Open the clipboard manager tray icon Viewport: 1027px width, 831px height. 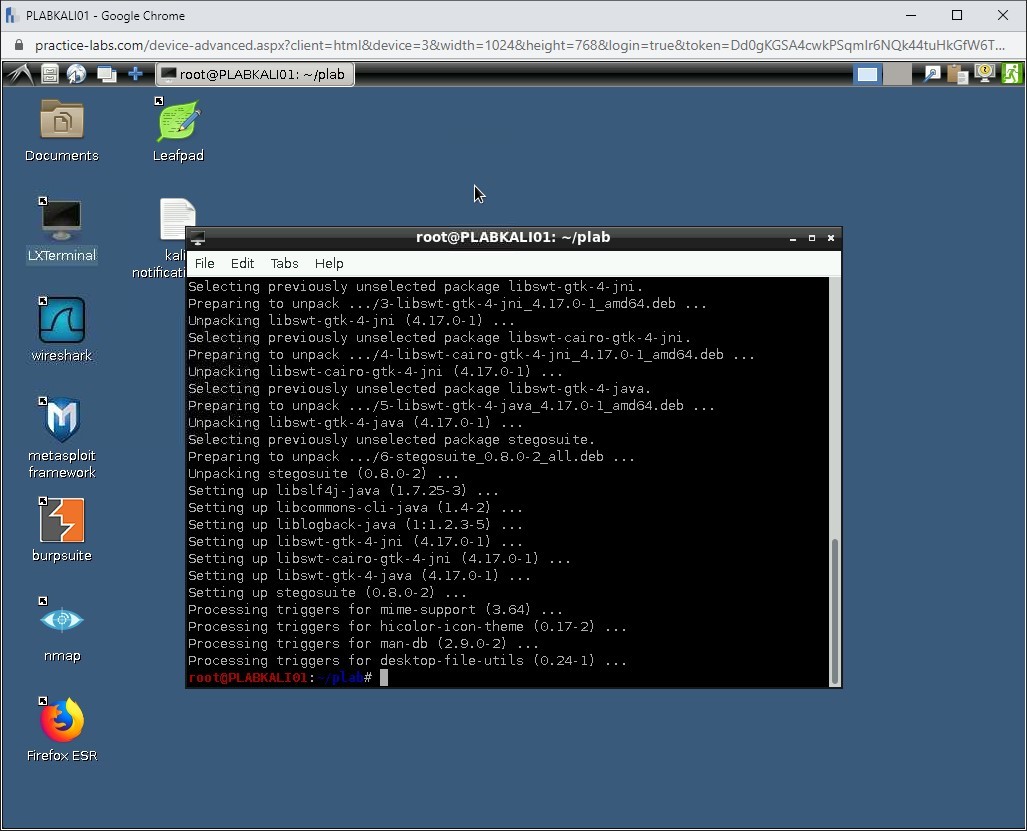[x=957, y=74]
